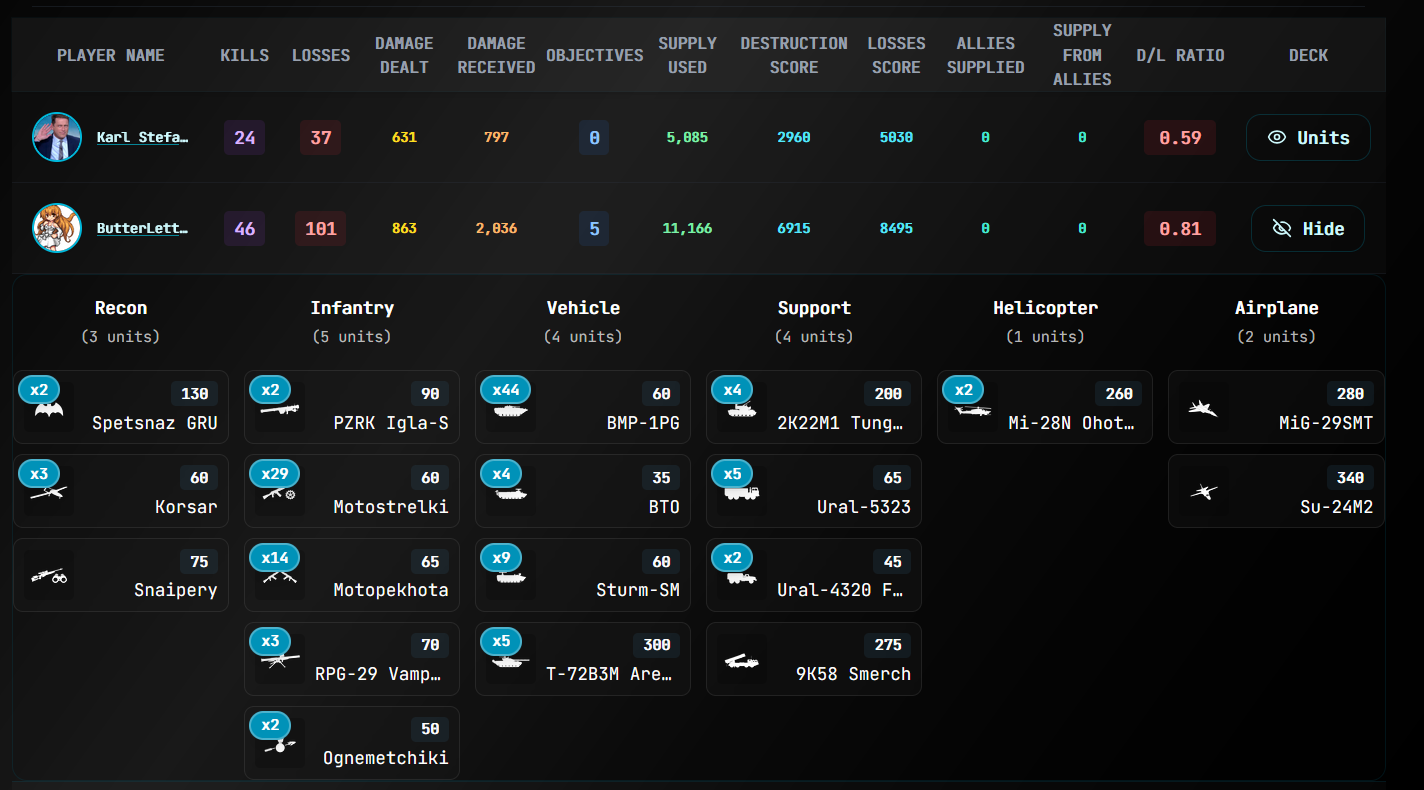Click the PZRK Igla-S launcher icon
Image resolution: width=1424 pixels, height=790 pixels.
click(x=280, y=409)
